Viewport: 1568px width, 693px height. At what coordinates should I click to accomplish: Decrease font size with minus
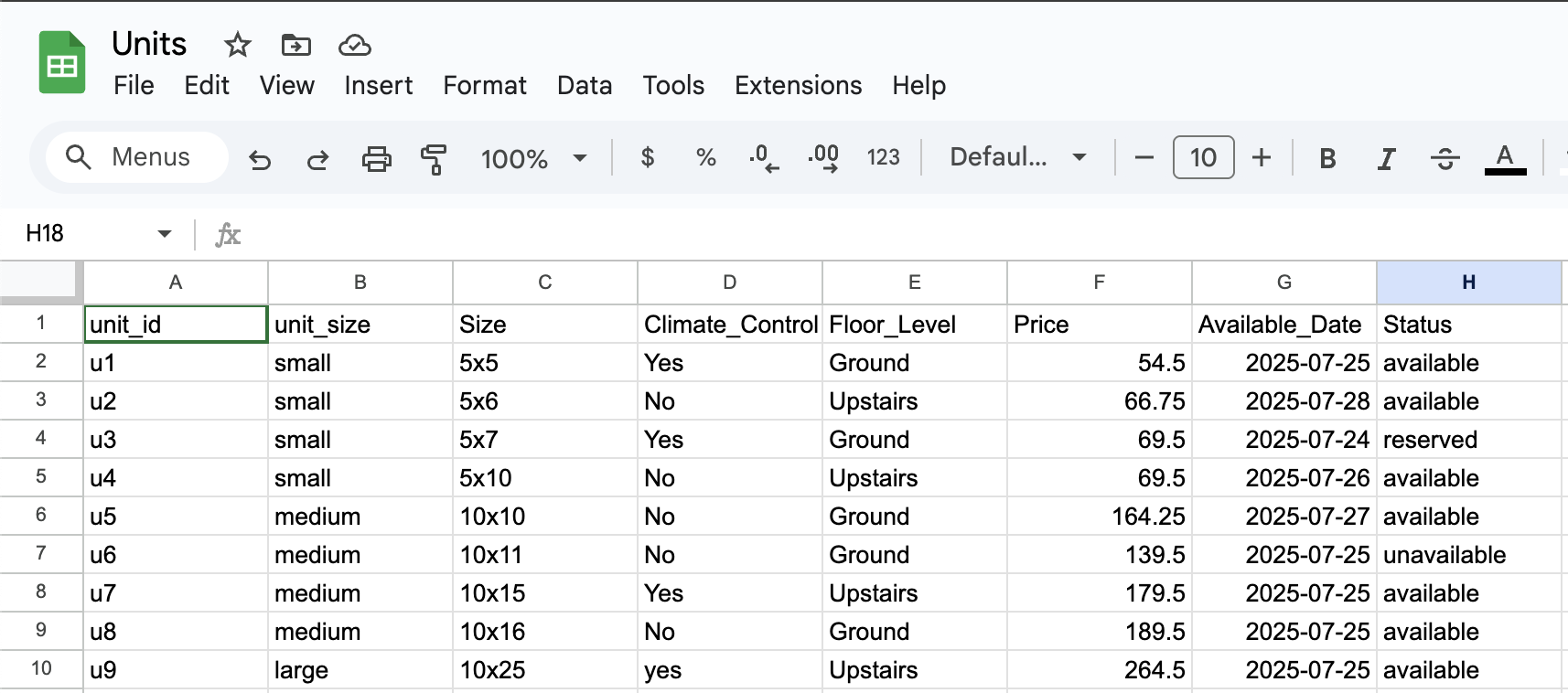pos(1144,157)
